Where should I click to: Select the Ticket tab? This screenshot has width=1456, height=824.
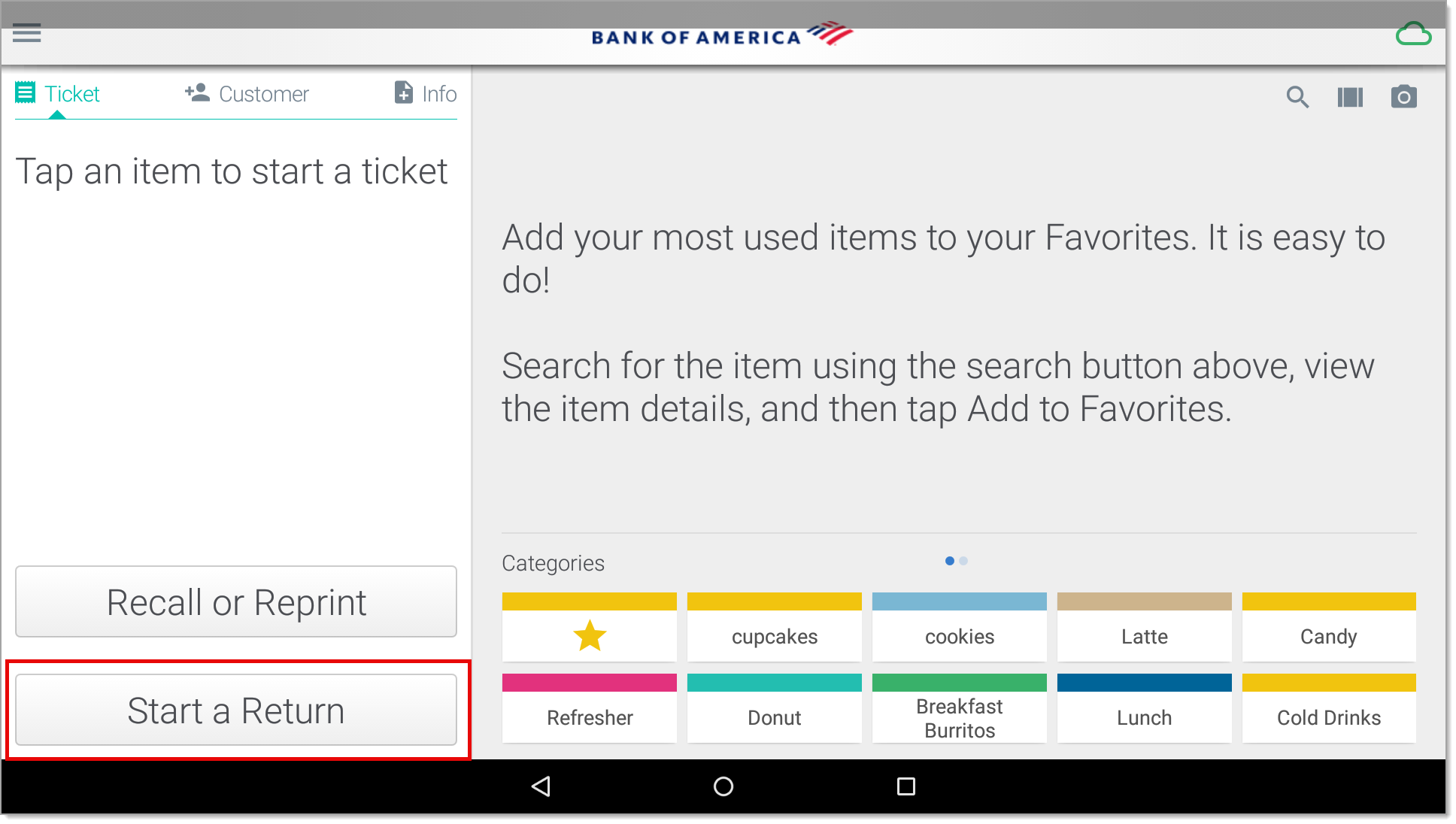point(58,94)
